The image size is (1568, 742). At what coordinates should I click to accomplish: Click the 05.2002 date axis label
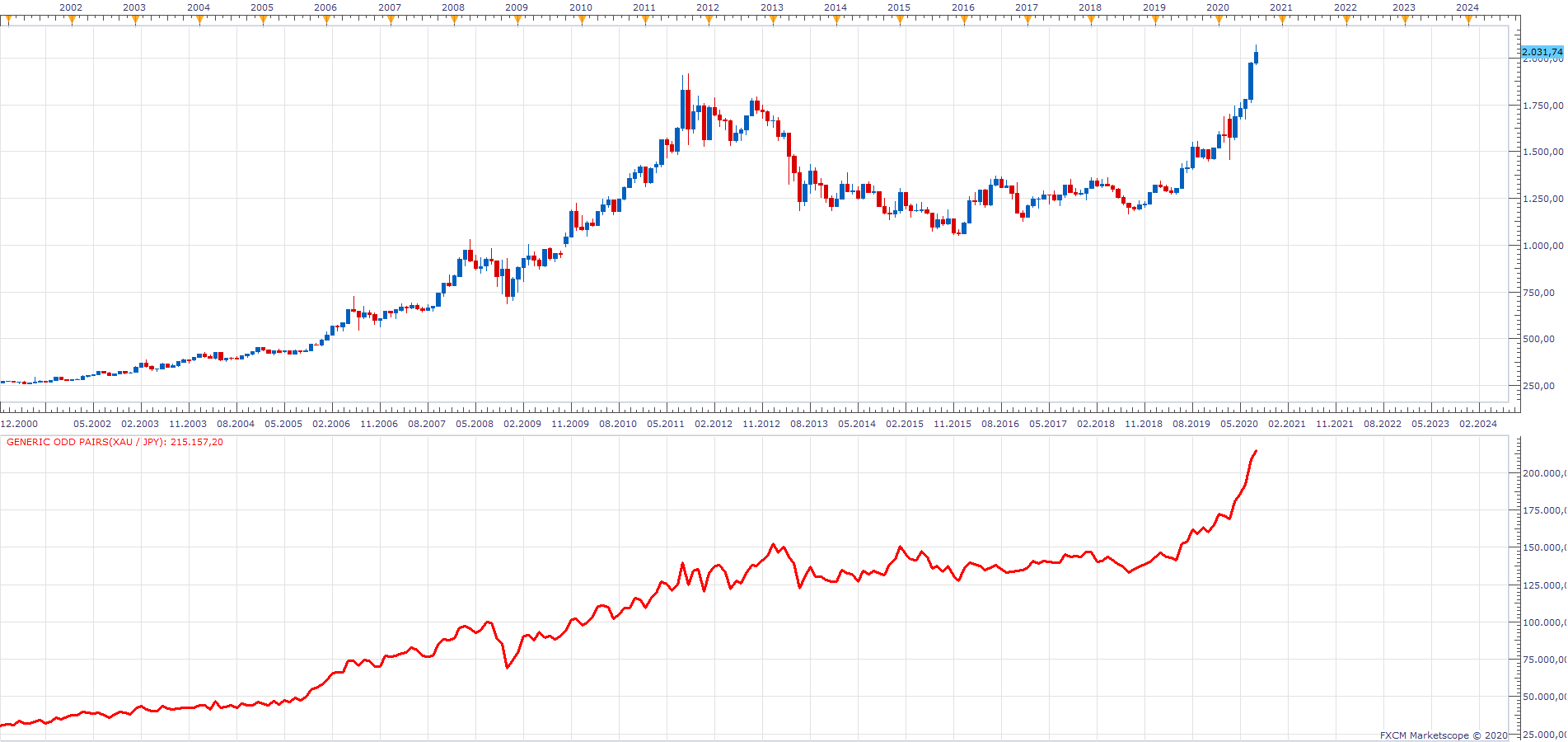[x=92, y=424]
